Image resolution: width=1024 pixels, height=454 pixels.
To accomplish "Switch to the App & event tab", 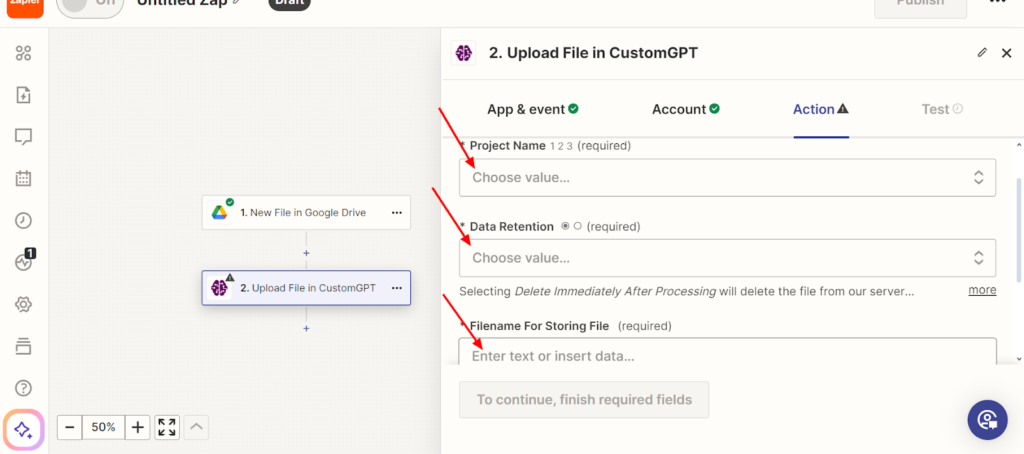I will 532,109.
